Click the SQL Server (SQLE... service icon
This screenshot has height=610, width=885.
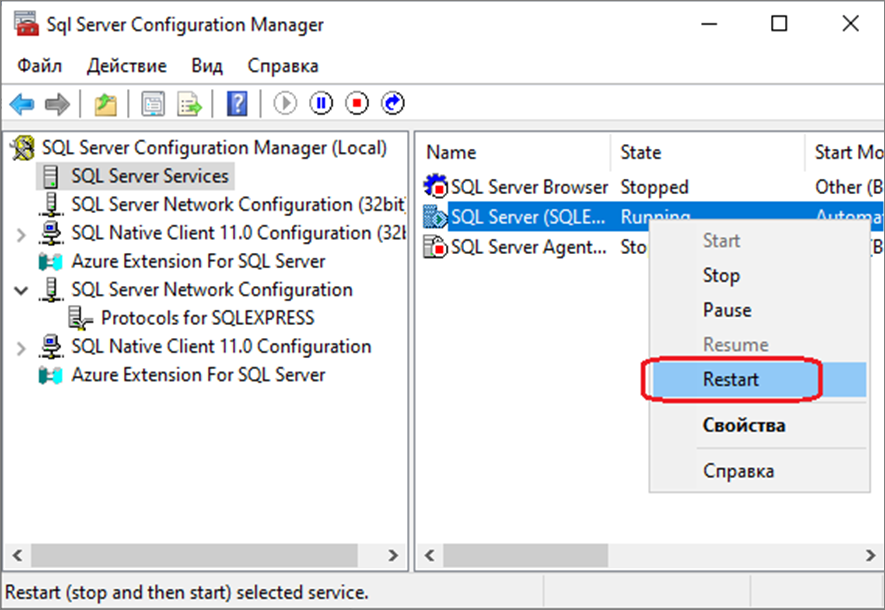click(x=435, y=217)
